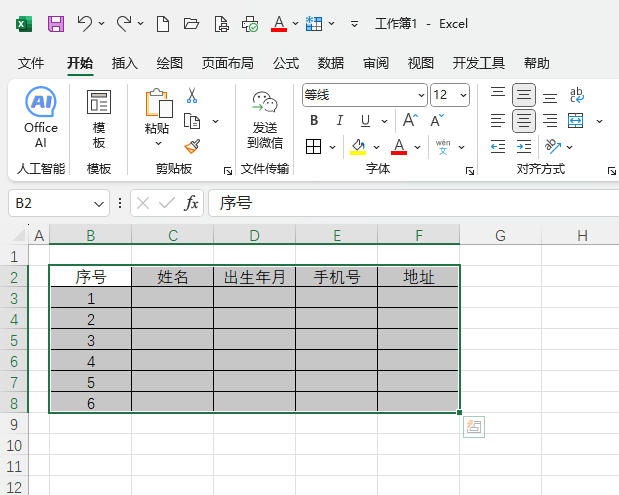619x495 pixels.
Task: Apply red font color from quick toolbar
Action: click(x=279, y=24)
